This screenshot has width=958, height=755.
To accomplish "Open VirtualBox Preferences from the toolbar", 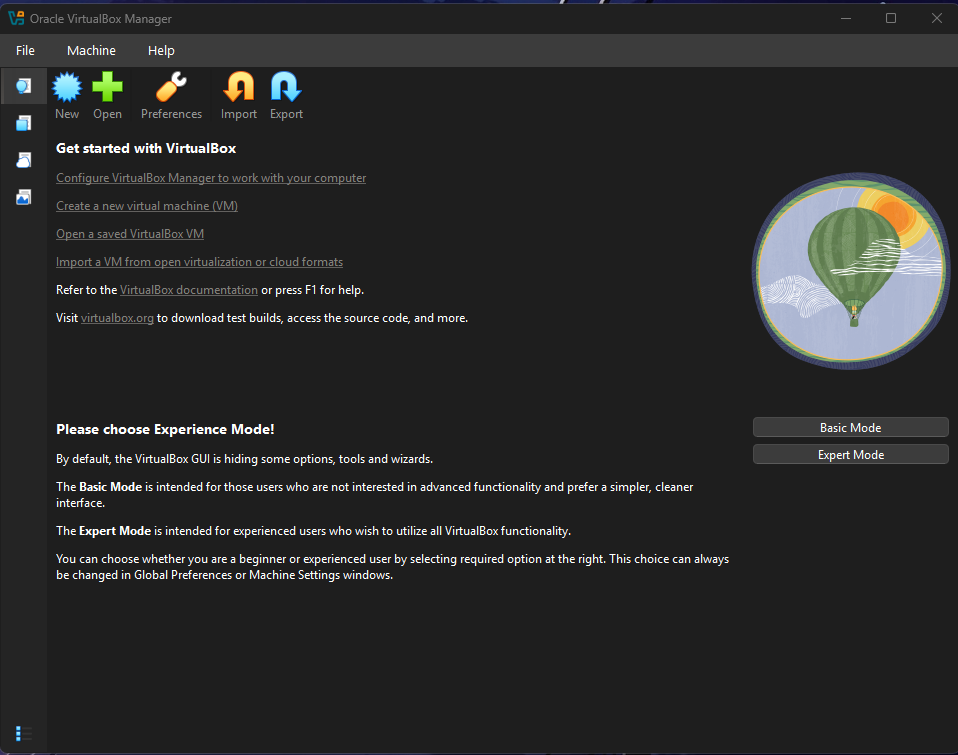I will (170, 88).
